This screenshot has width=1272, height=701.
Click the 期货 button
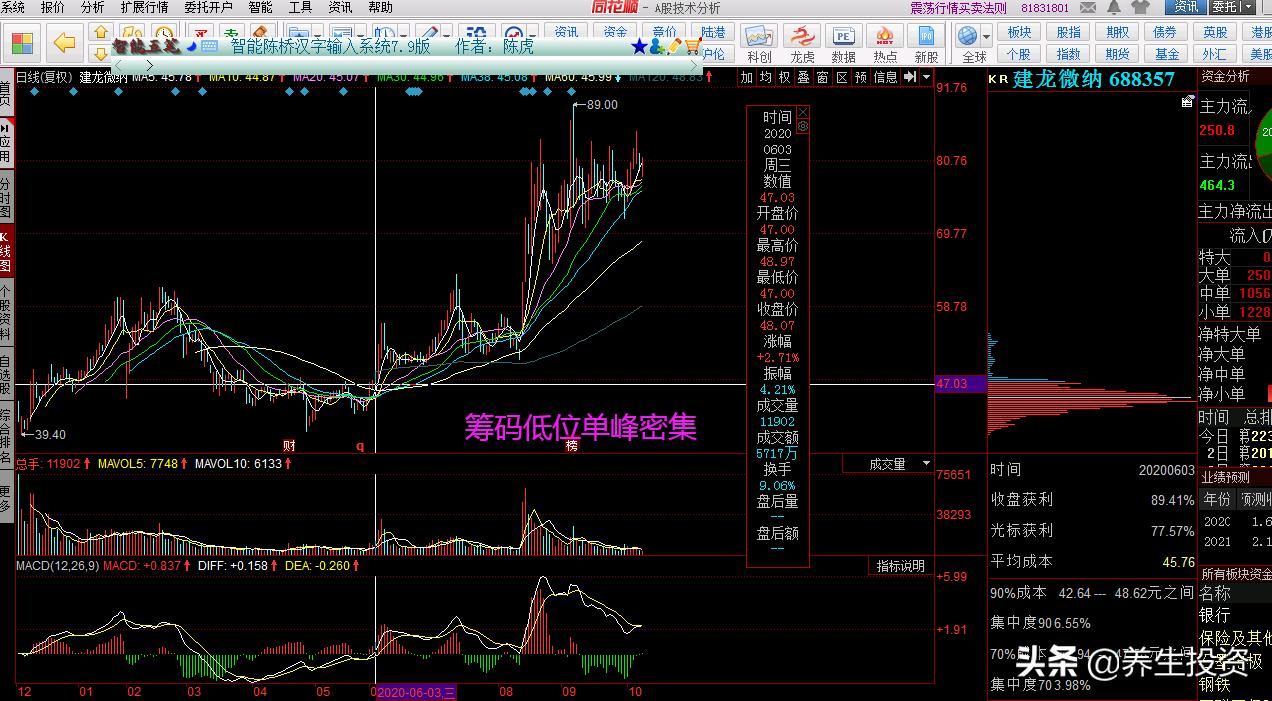1118,54
